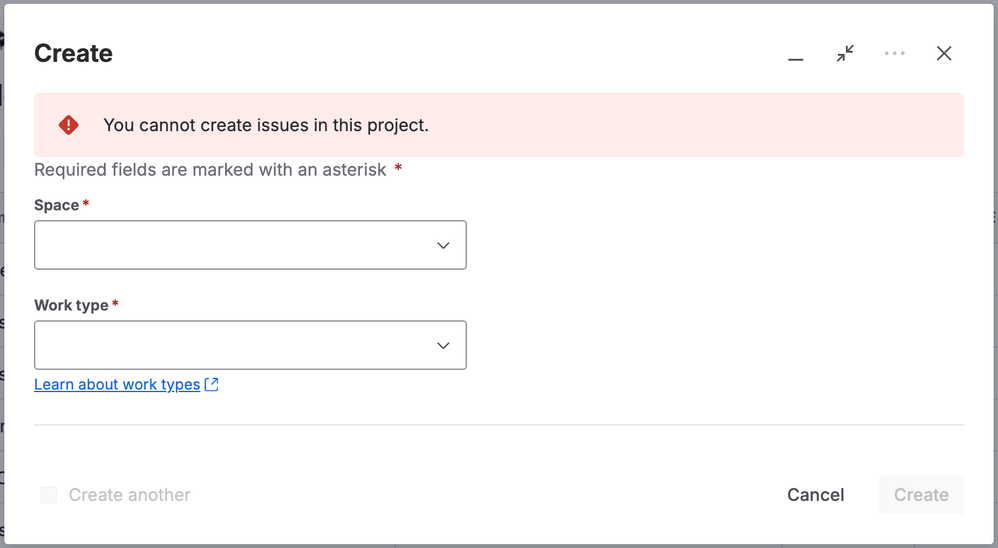This screenshot has width=998, height=548.
Task: Open the three-dot more actions menu
Action: pos(894,53)
